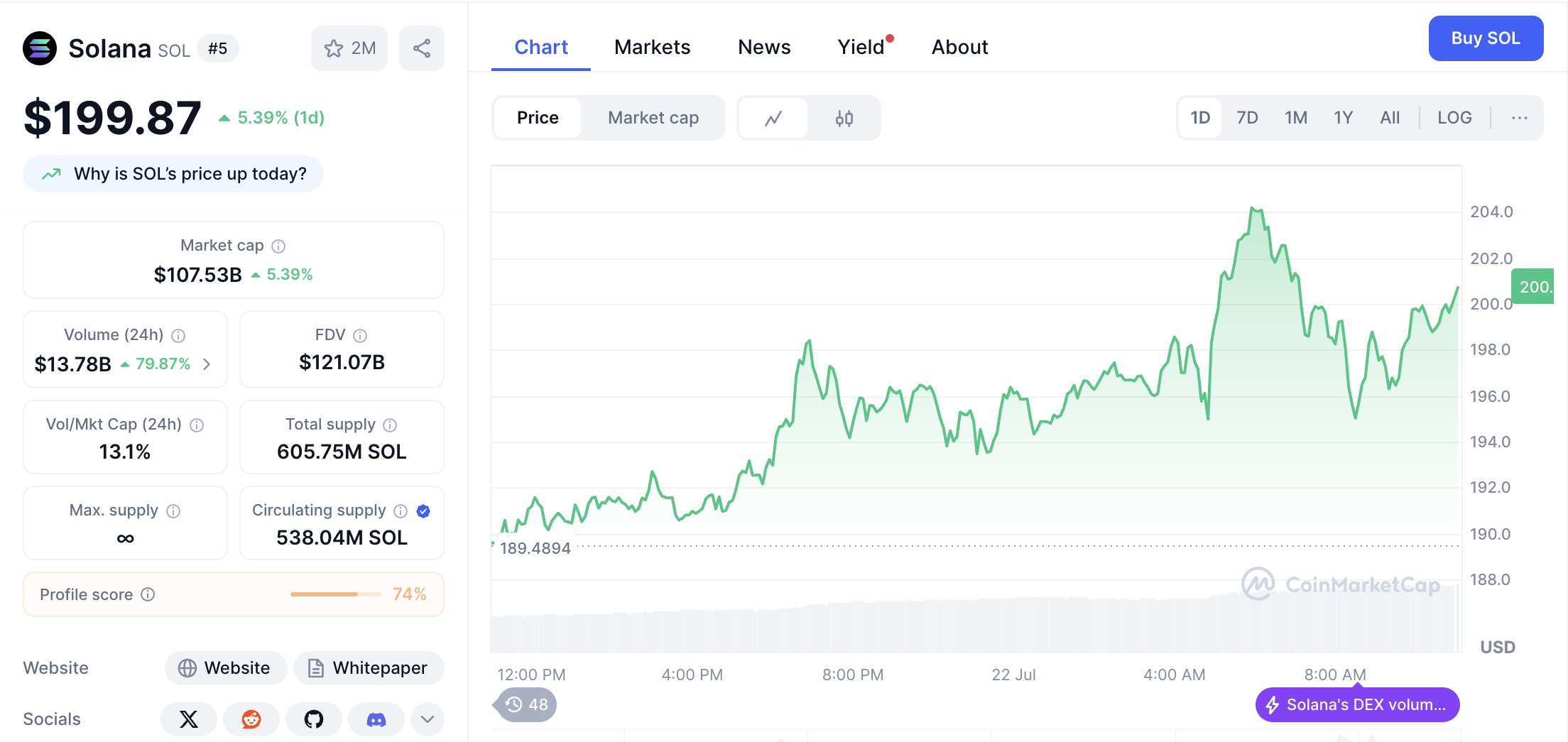The image size is (1568, 742).
Task: Open the chart more options ellipsis
Action: tap(1520, 118)
